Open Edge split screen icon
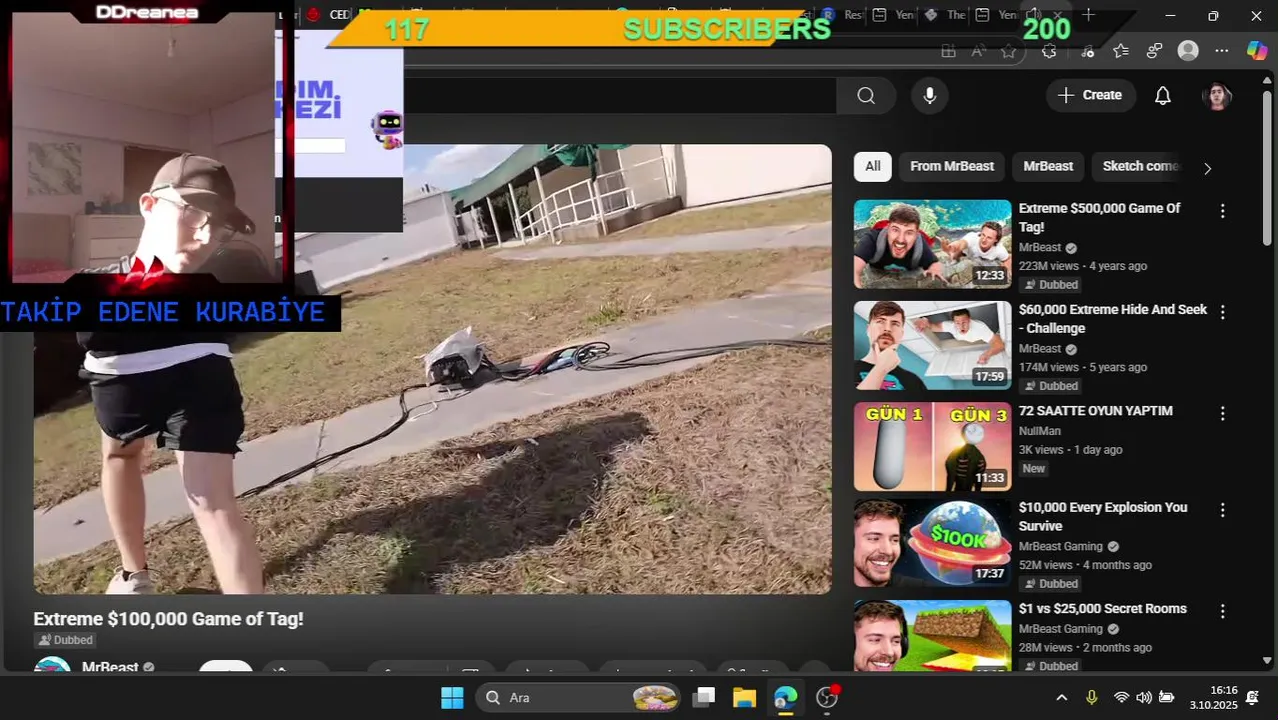1278x720 pixels. coord(948,51)
